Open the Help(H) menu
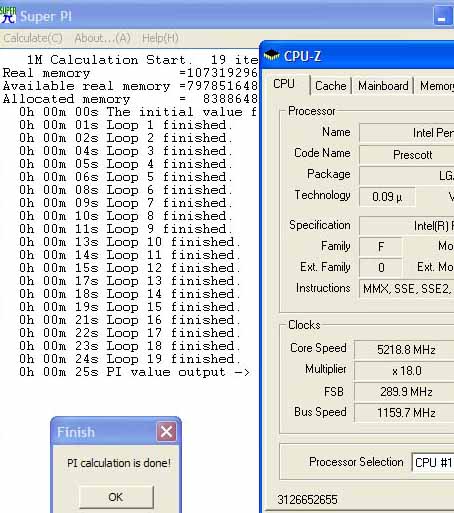 click(160, 38)
